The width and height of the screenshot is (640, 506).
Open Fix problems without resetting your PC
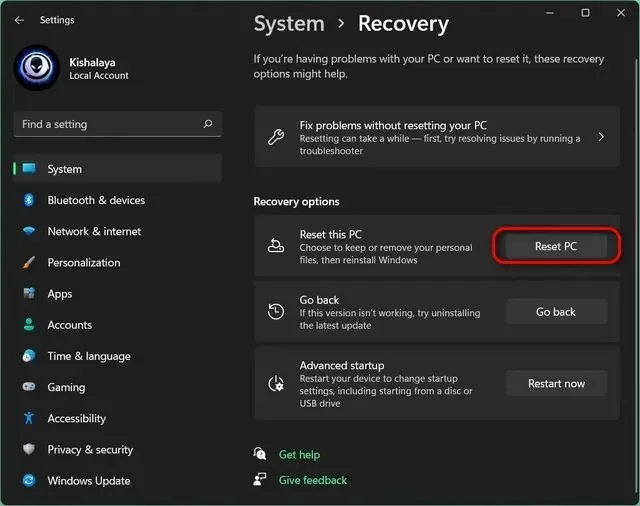tap(437, 137)
